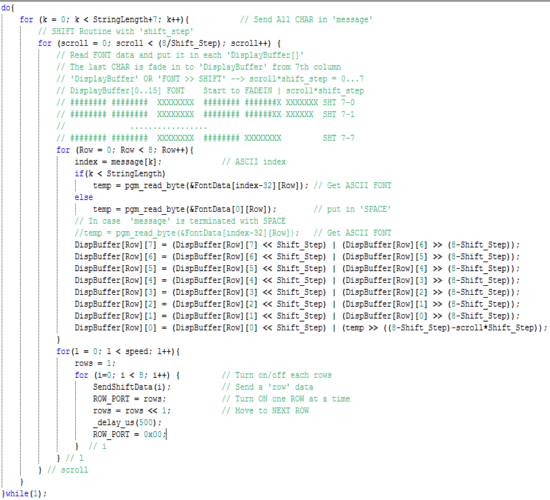550x500 pixels.
Task: Click line assigning 'DispBuffer[Row][3]'
Action: click(x=297, y=292)
